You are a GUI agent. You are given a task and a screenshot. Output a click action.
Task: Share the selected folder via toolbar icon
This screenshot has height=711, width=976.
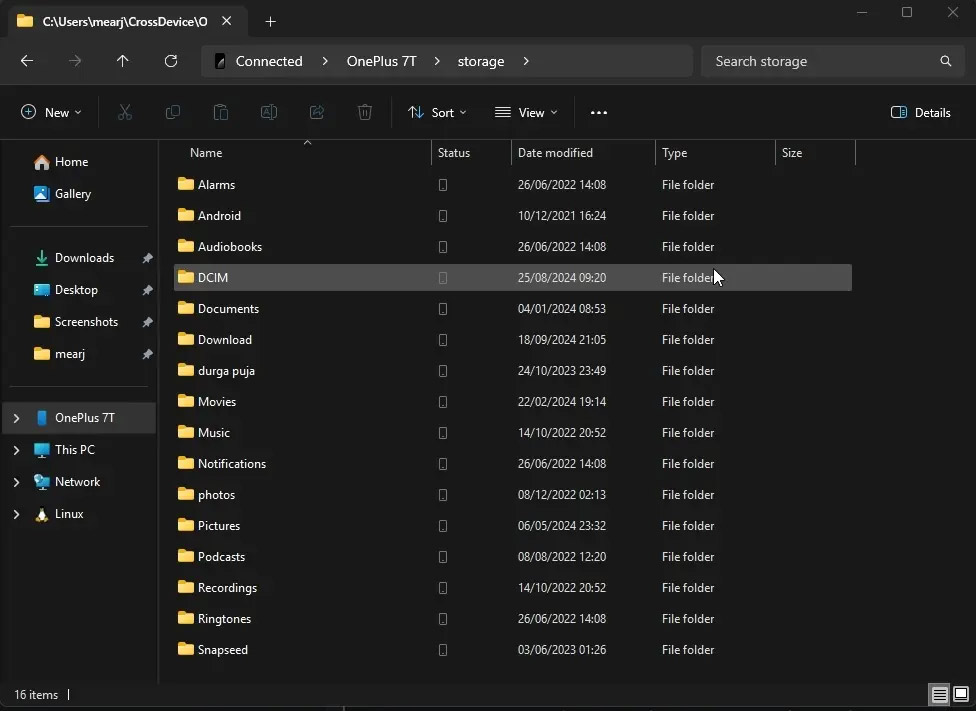(x=316, y=112)
